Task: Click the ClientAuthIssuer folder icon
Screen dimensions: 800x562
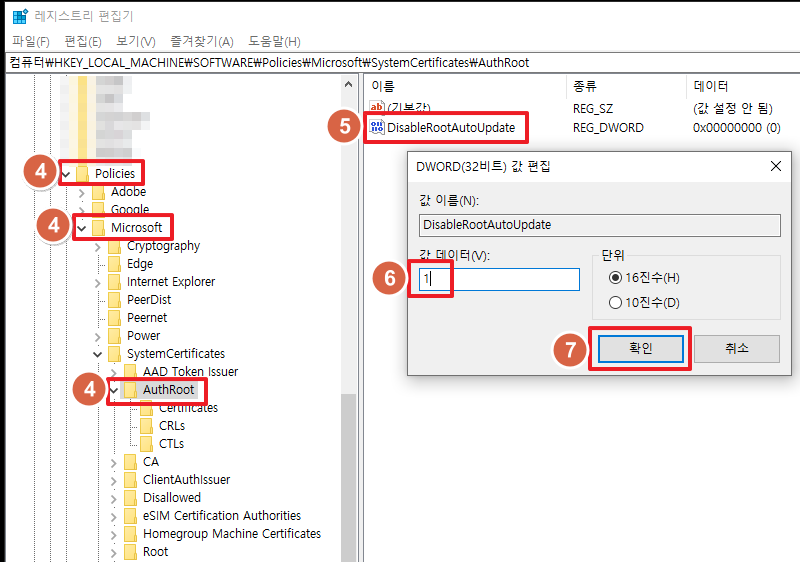Action: coord(131,480)
